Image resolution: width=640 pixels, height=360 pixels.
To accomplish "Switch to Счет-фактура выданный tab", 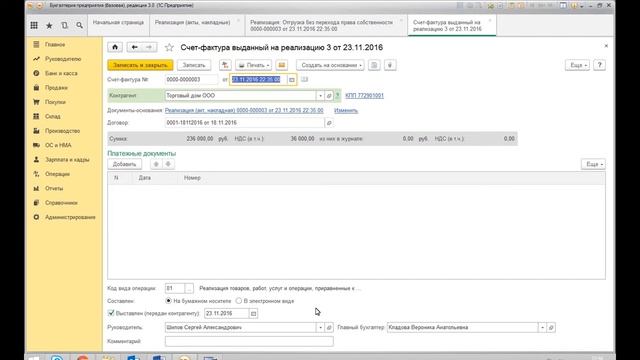I will pos(452,26).
